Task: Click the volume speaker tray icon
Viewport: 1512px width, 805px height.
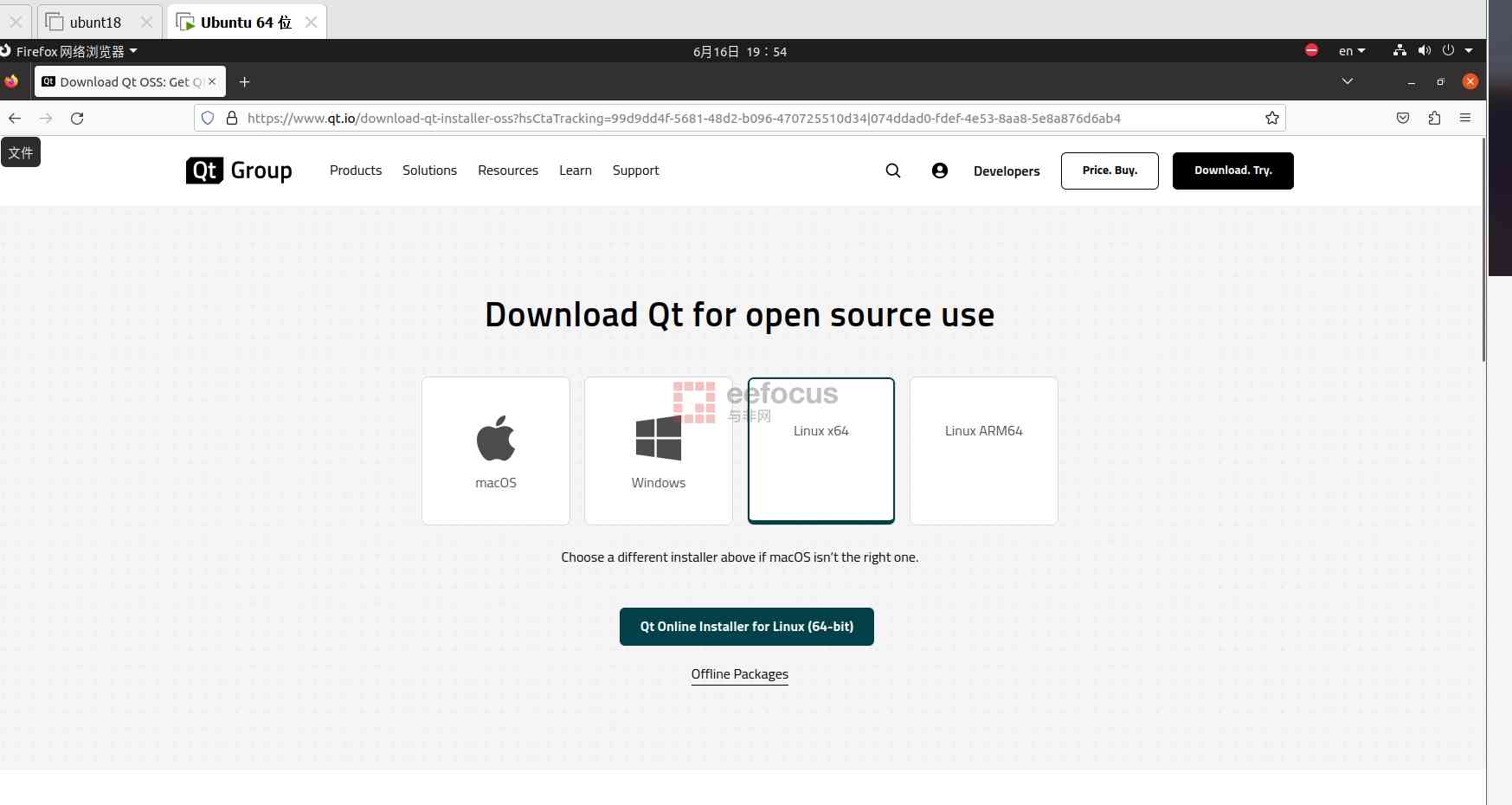Action: point(1424,50)
